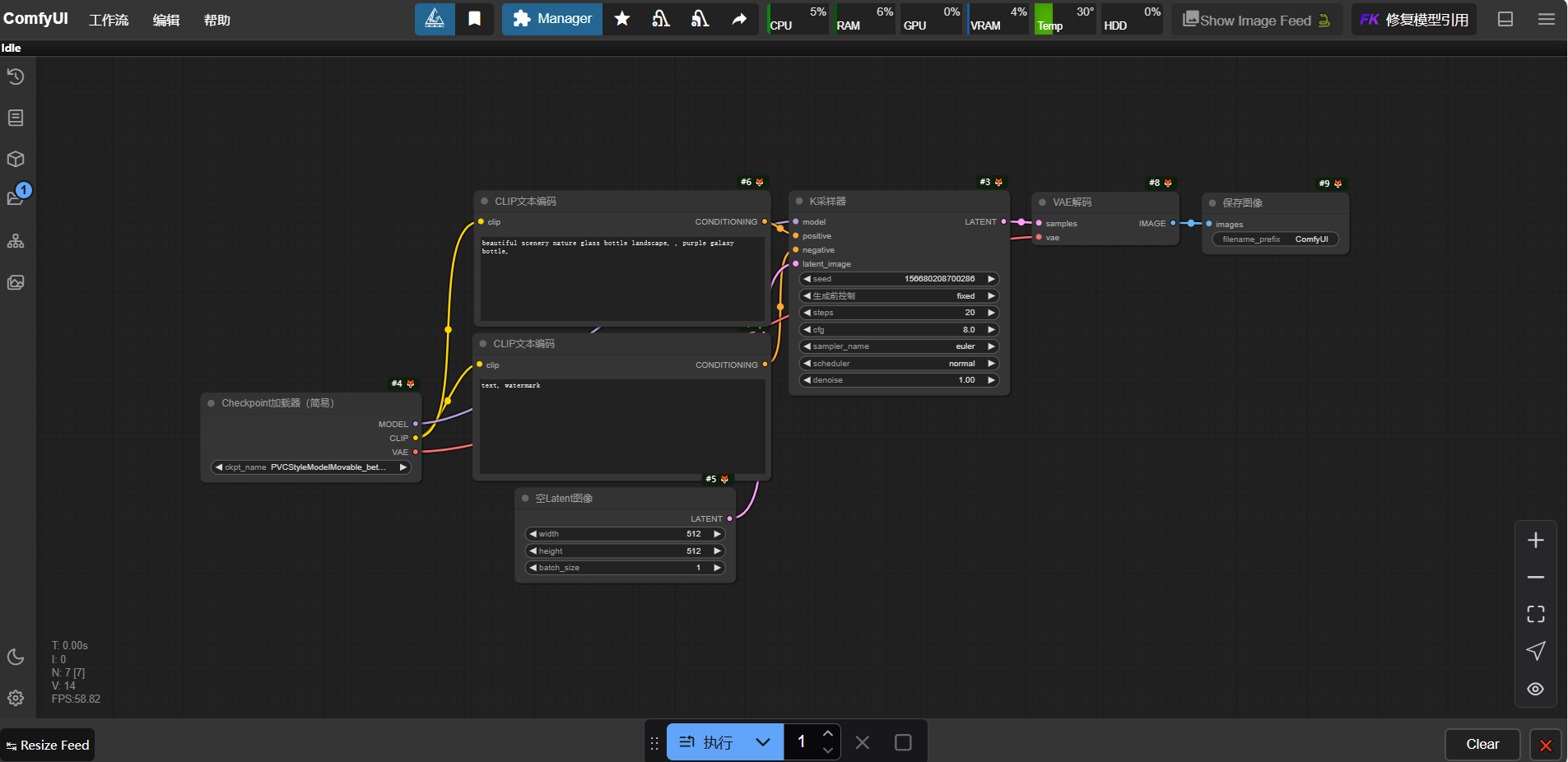Select next ckpt_name with right arrow

tap(403, 467)
